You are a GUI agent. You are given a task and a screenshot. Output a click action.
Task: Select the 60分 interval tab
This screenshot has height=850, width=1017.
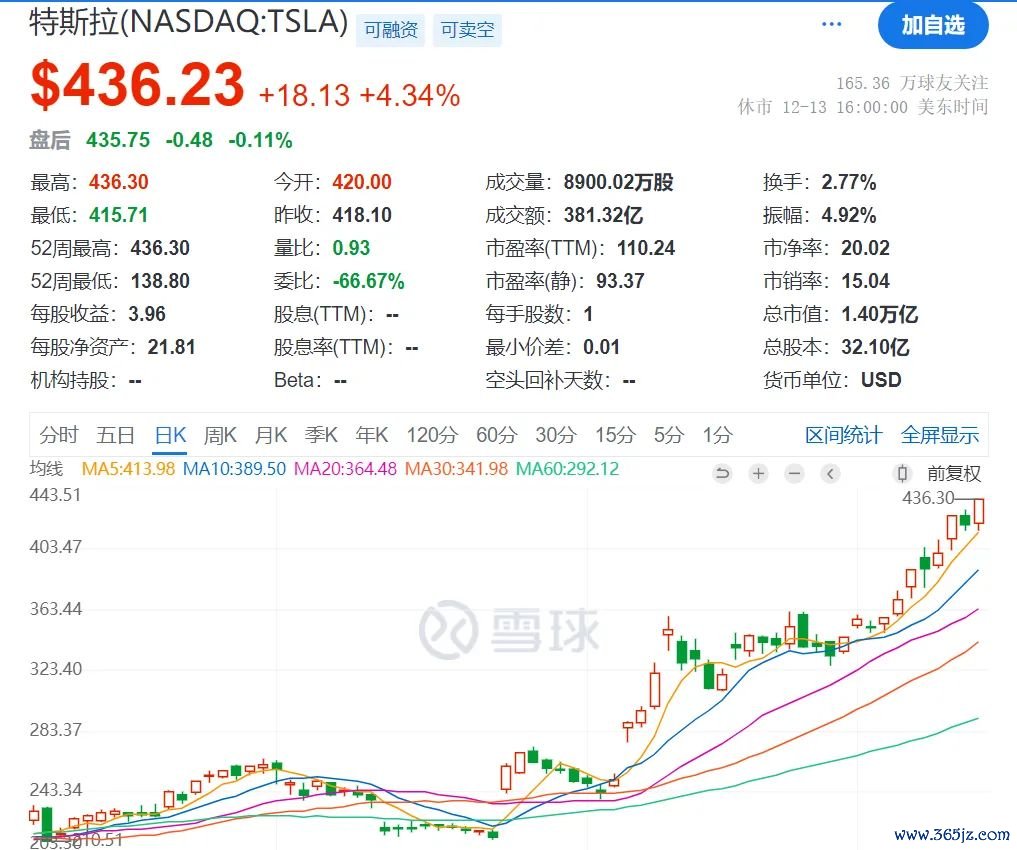coord(496,435)
